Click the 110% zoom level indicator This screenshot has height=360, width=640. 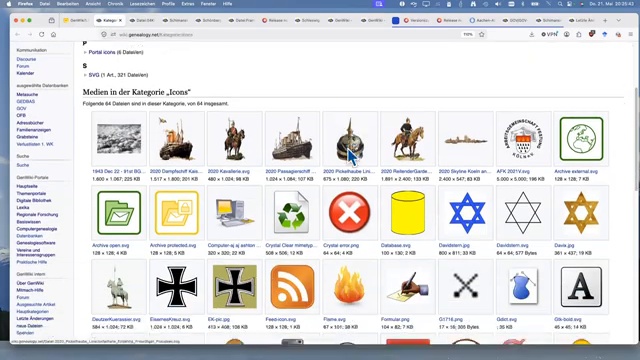coord(468,35)
